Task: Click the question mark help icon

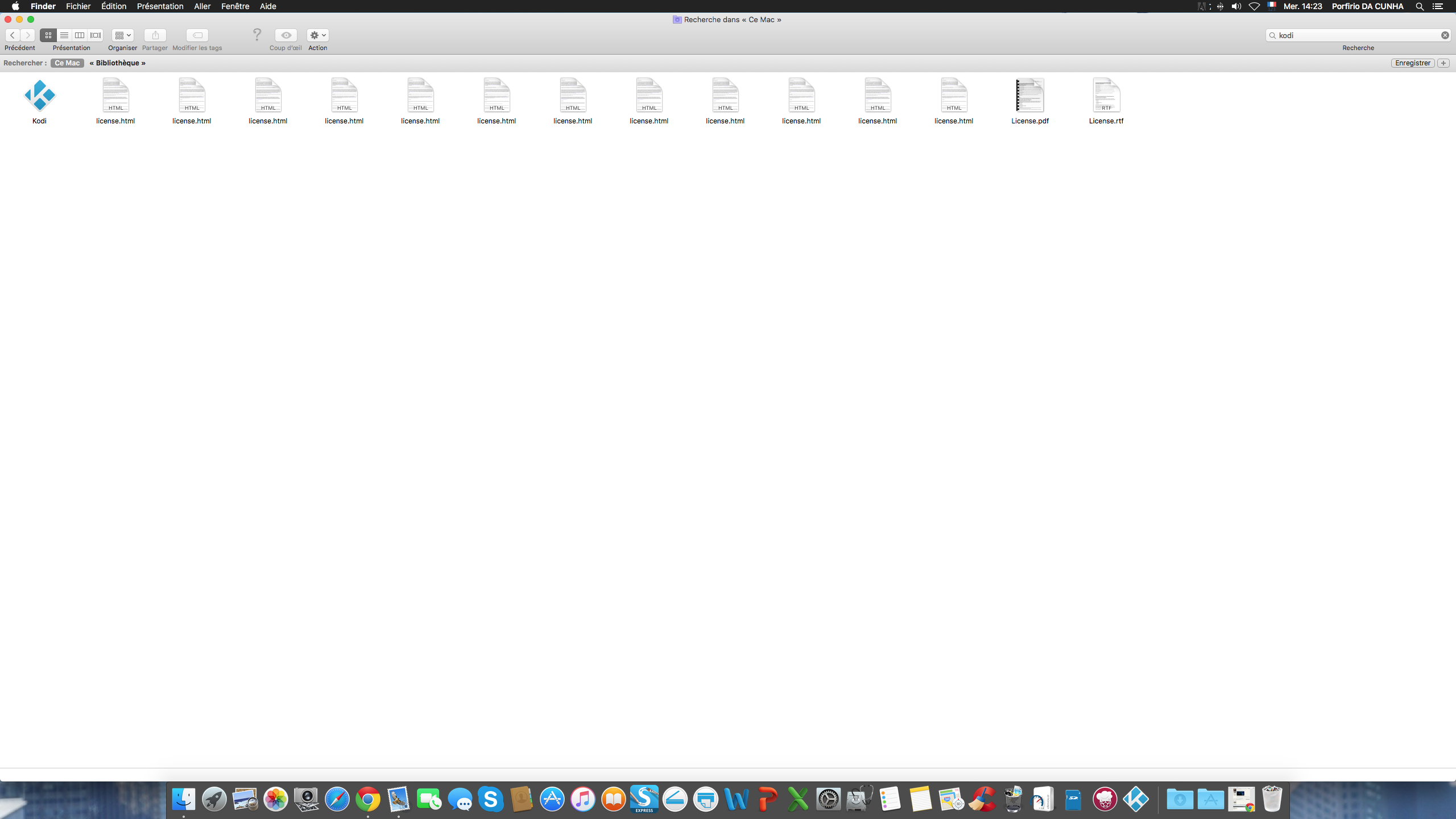Action: [x=257, y=35]
